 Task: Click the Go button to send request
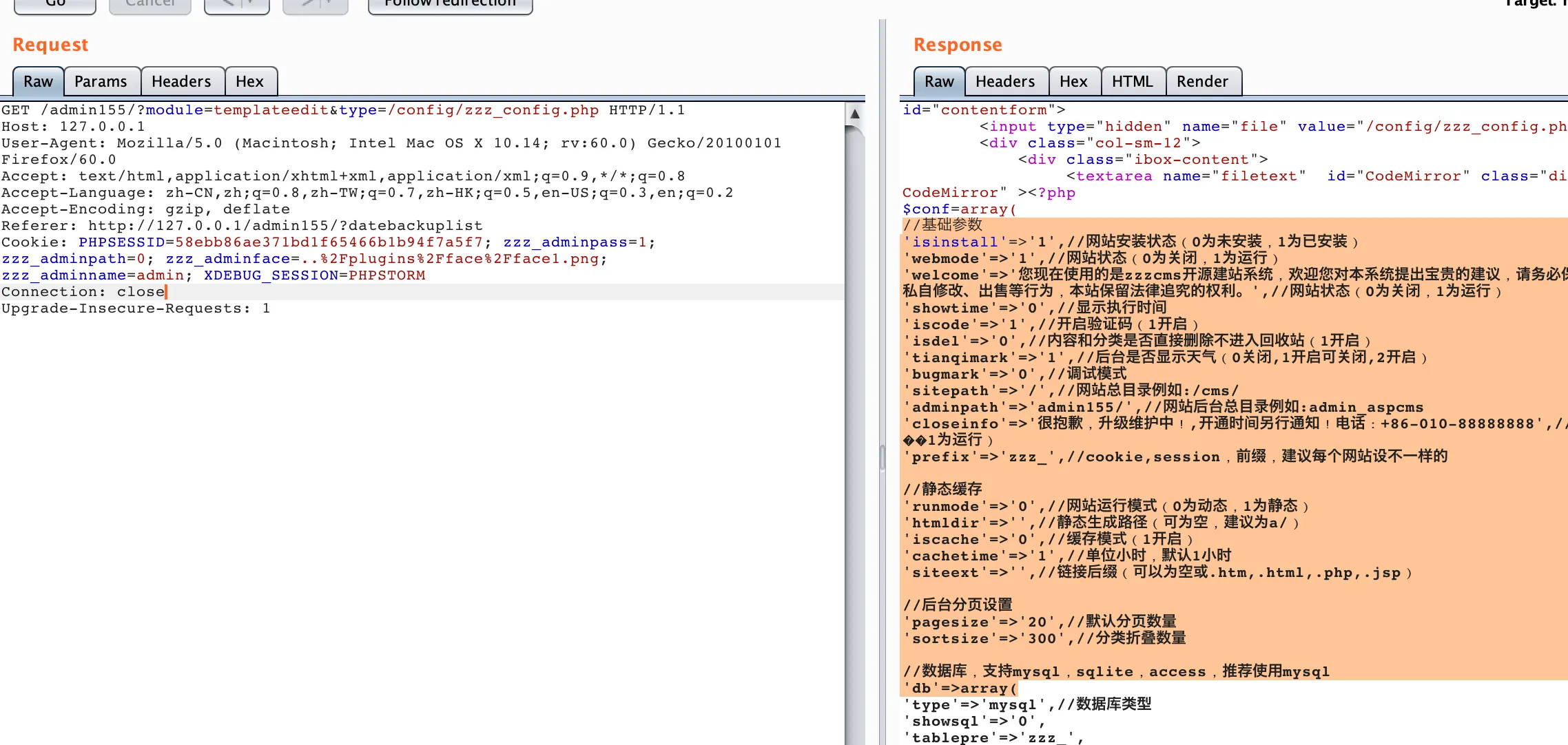coord(55,4)
